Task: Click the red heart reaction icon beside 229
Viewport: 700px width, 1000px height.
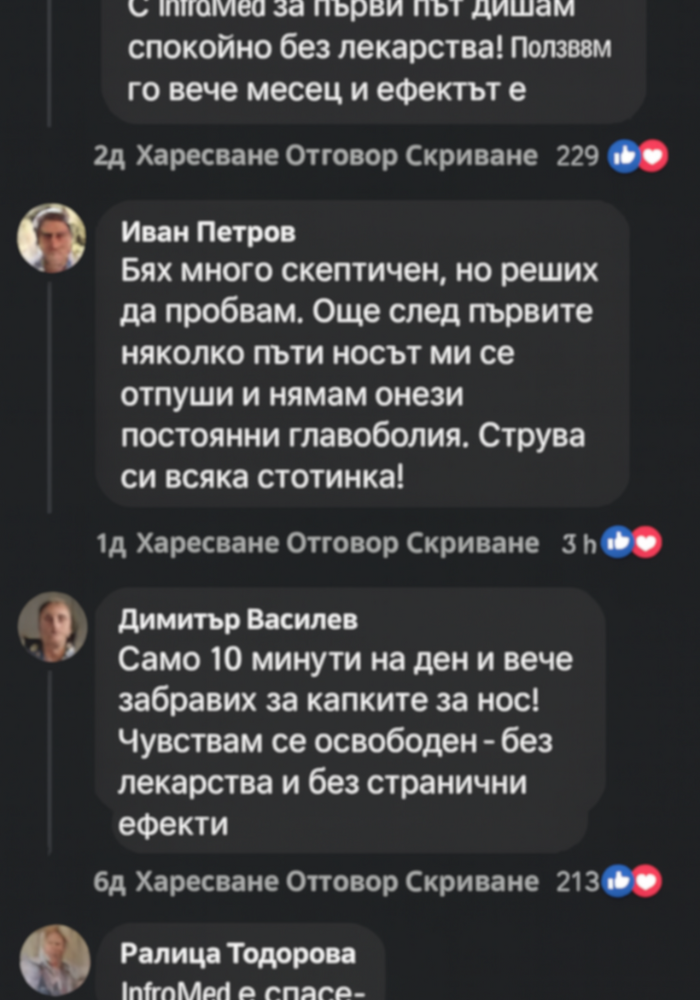Action: click(x=651, y=156)
